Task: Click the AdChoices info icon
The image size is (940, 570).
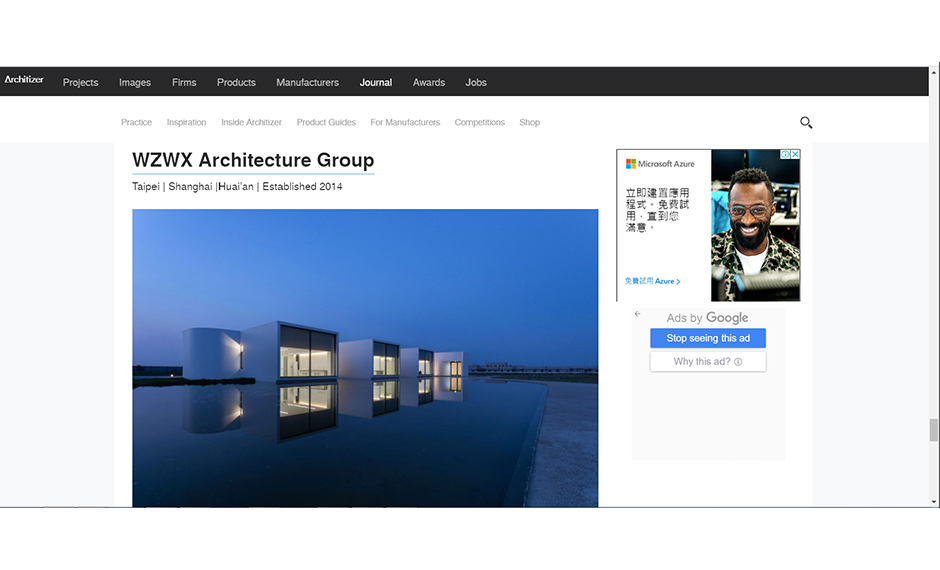Action: click(x=785, y=154)
